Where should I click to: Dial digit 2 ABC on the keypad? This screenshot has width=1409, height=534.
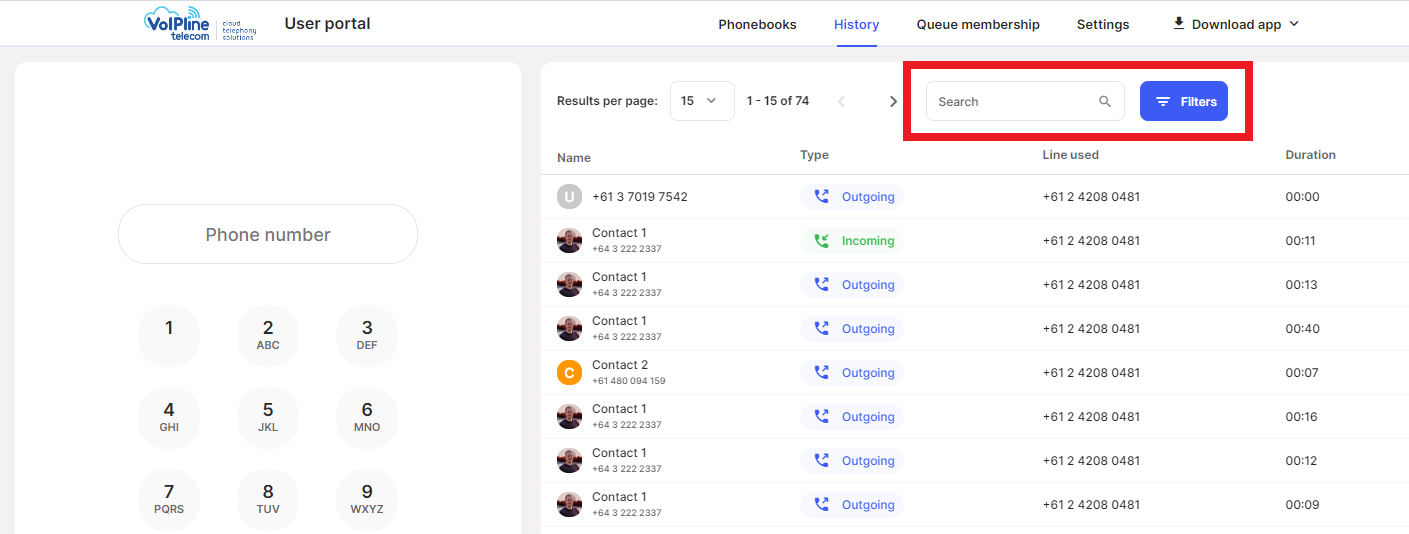268,336
